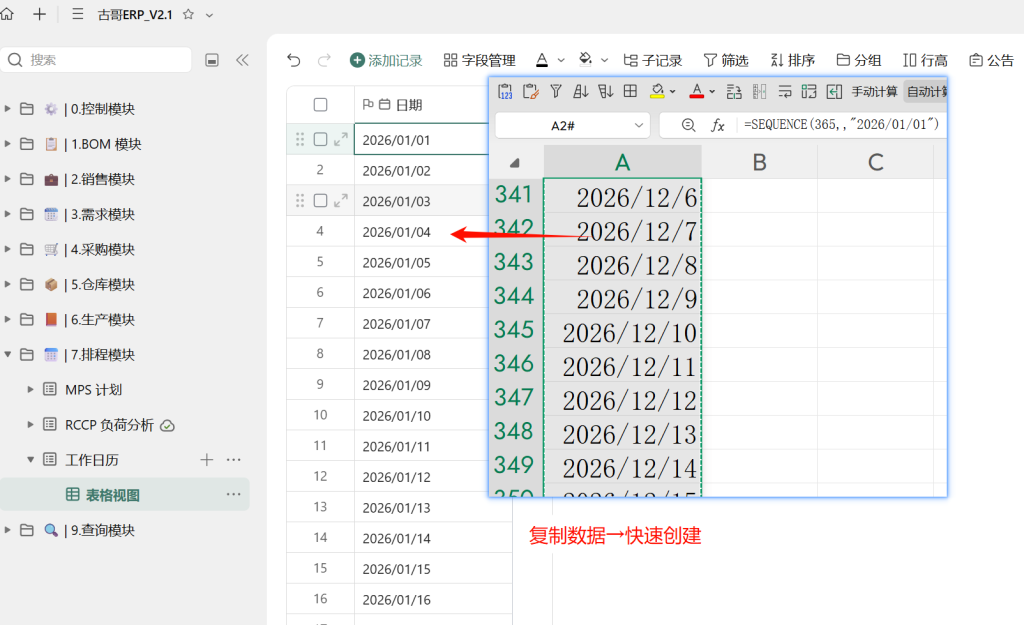
Task: Undo the last action
Action: [x=294, y=61]
